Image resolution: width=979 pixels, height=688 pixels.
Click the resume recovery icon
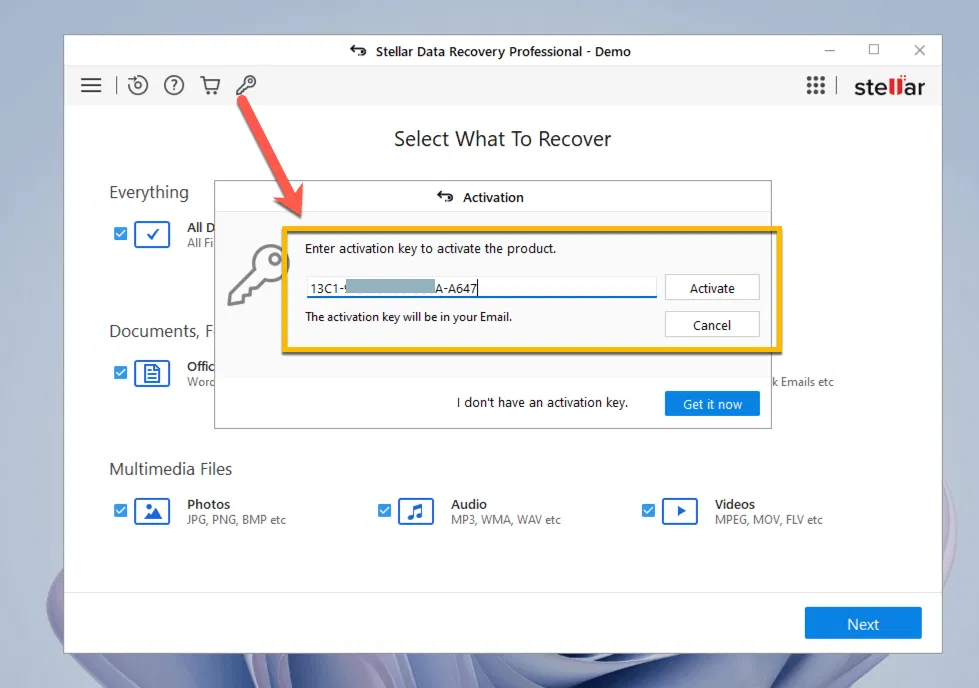(138, 85)
